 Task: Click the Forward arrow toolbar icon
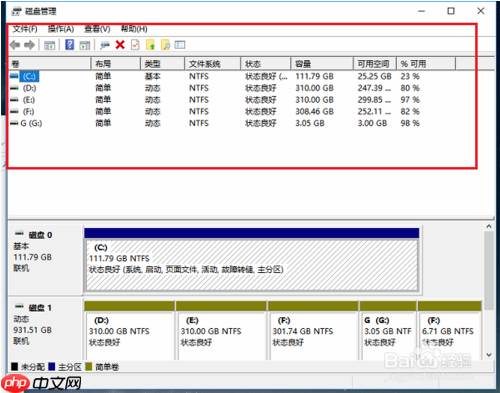tap(30, 45)
